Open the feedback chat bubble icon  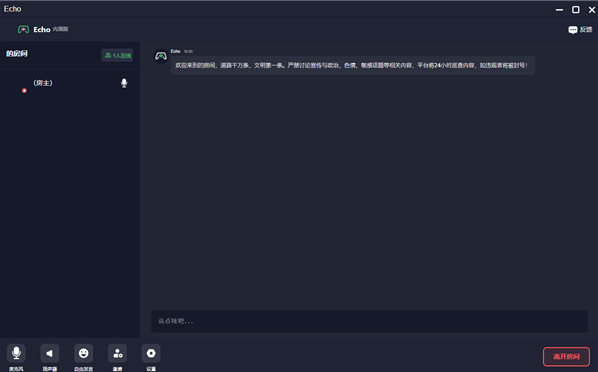tap(573, 30)
